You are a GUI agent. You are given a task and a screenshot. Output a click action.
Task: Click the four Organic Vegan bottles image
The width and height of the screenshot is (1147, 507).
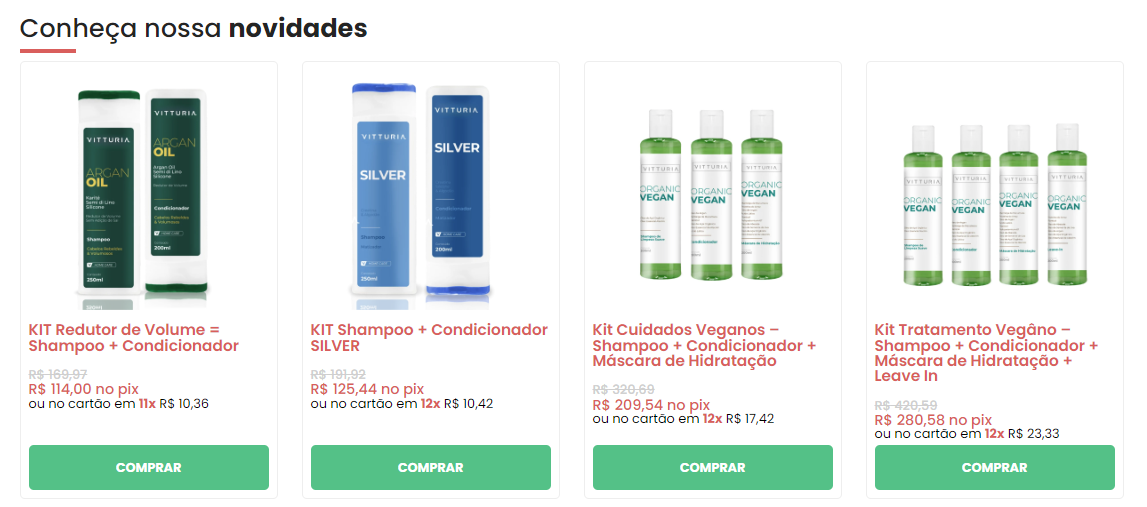tap(995, 204)
